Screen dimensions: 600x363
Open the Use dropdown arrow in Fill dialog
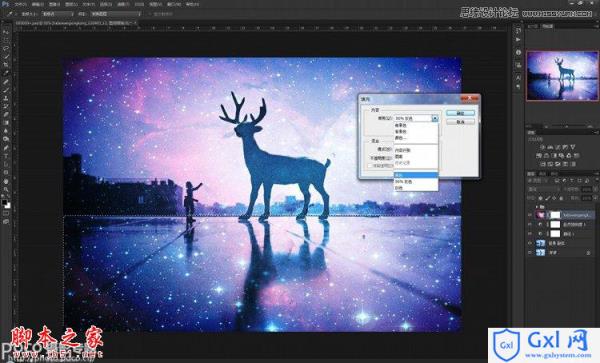tap(435, 118)
